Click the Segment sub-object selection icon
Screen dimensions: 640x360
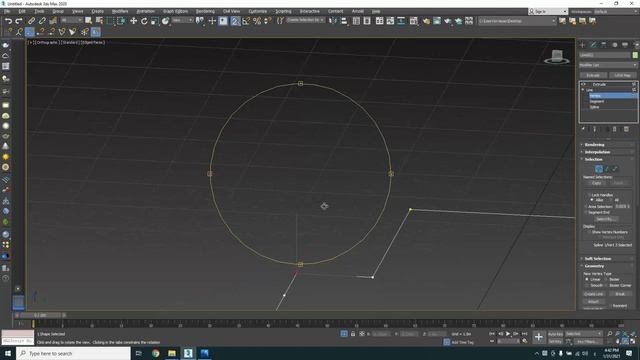click(607, 169)
